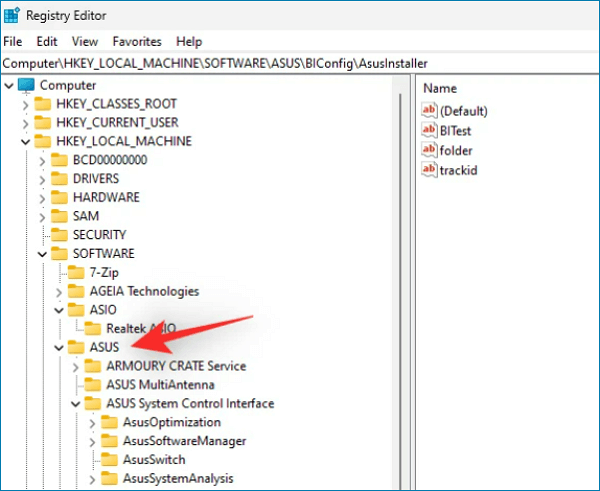The image size is (600, 491).
Task: Click the AsusSwitch folder icon
Action: click(110, 460)
